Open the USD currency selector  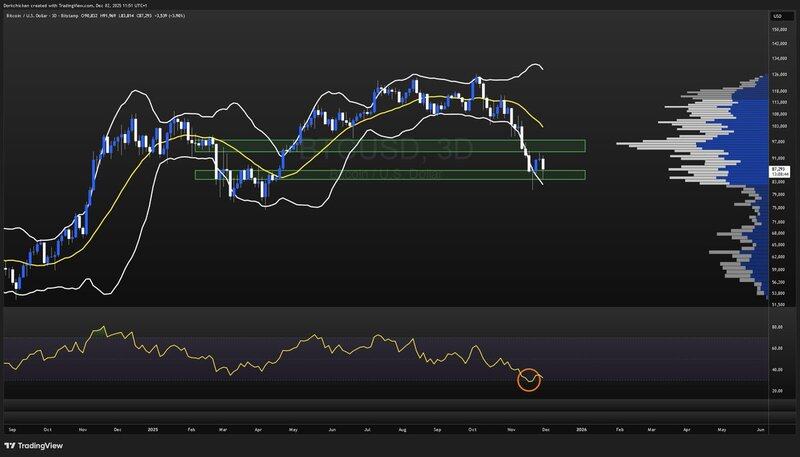click(x=776, y=16)
